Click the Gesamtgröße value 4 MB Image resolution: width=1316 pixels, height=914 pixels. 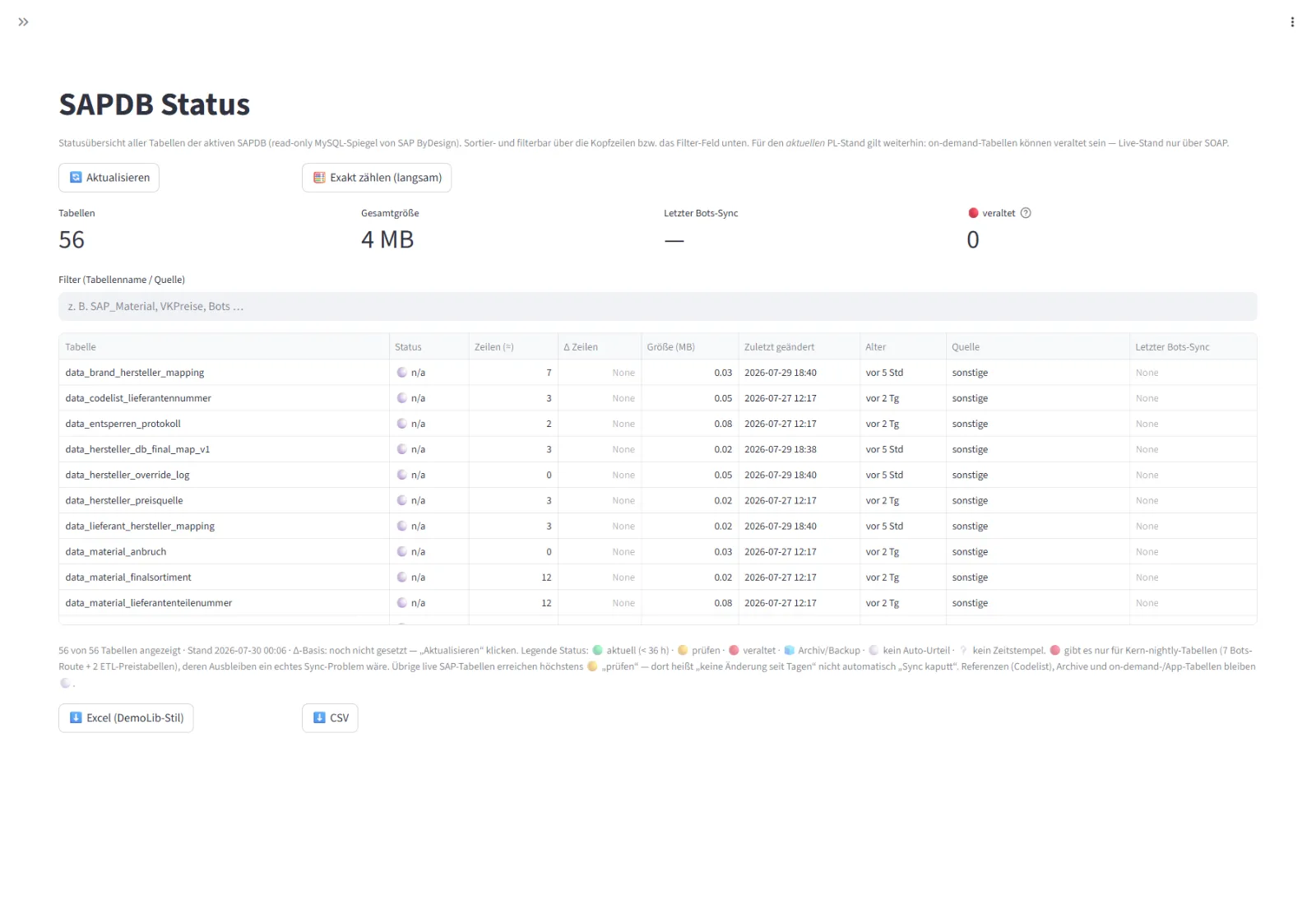tap(387, 239)
